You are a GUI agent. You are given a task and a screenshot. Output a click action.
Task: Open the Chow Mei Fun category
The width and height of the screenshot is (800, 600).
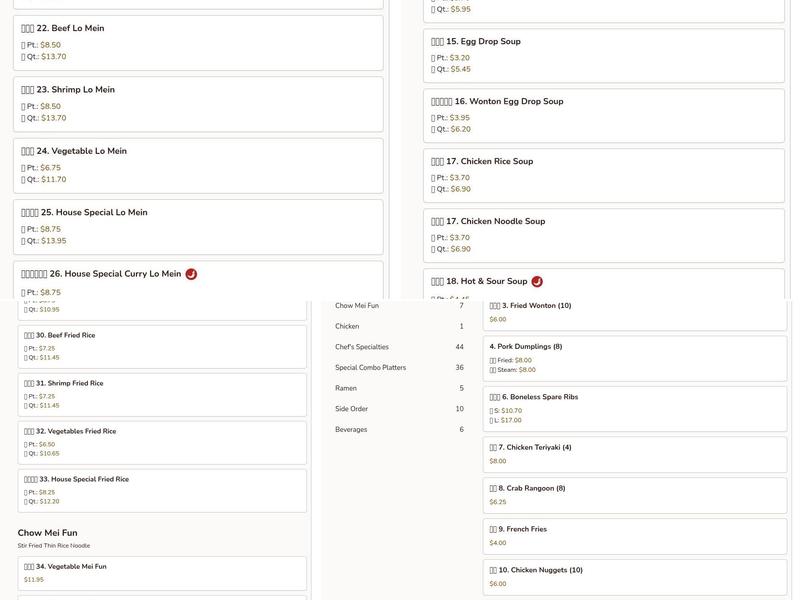(x=357, y=306)
